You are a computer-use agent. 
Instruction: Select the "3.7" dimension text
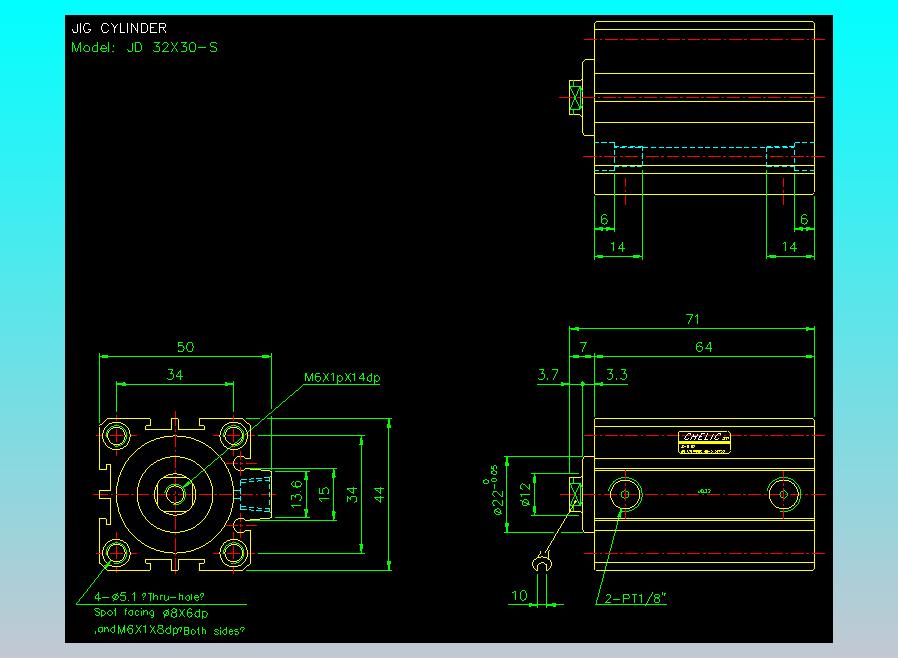548,375
